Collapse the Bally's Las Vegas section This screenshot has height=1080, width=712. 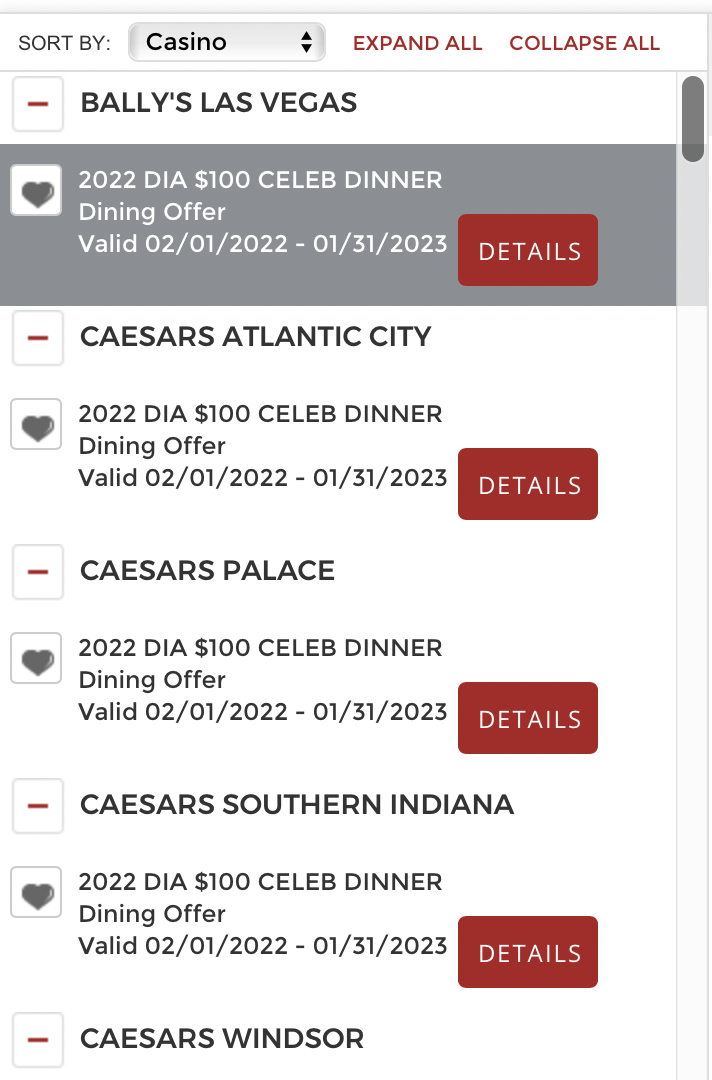coord(38,104)
